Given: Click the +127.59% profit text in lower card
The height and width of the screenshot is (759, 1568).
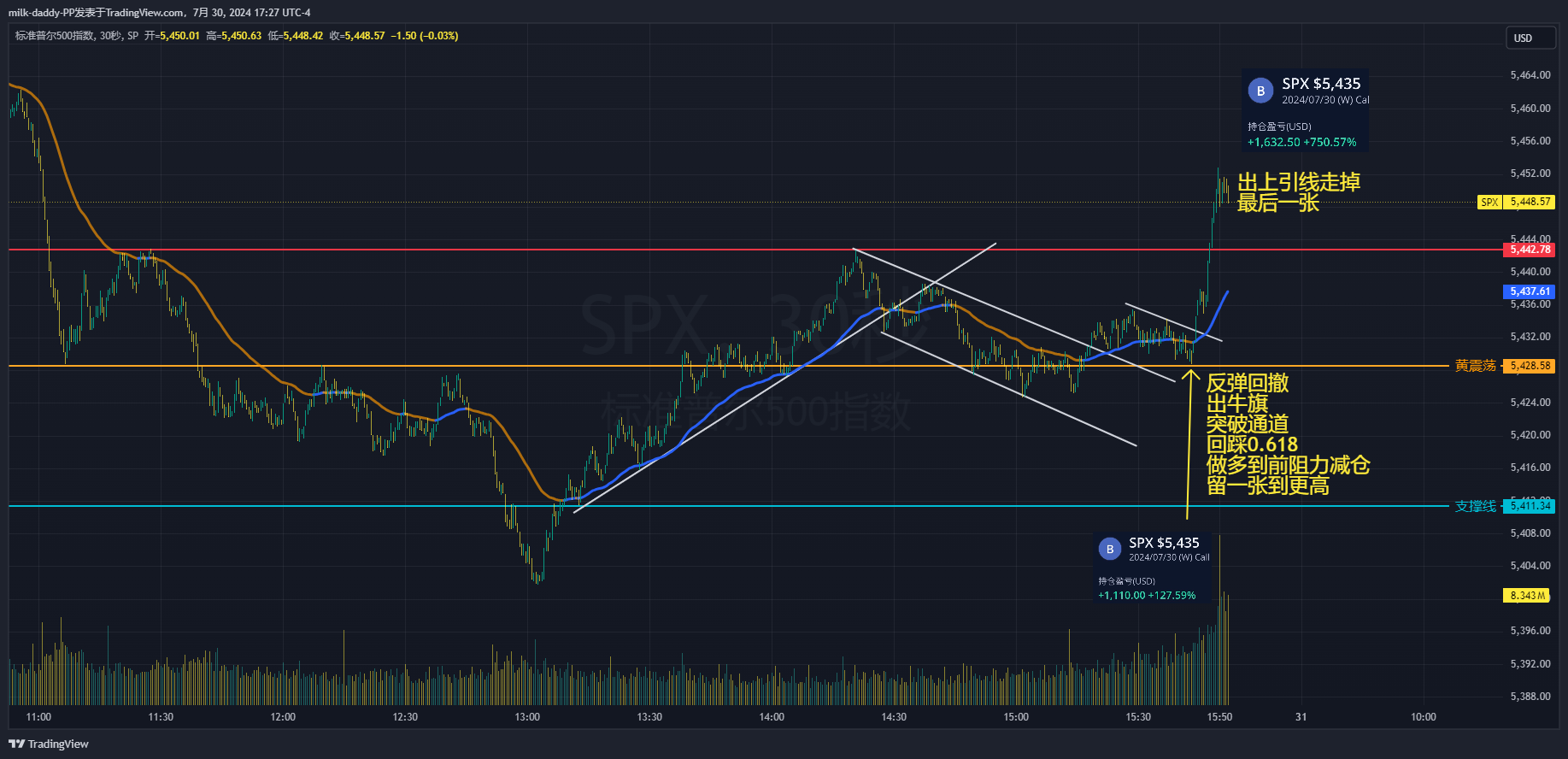Looking at the screenshot, I should click(x=1172, y=596).
